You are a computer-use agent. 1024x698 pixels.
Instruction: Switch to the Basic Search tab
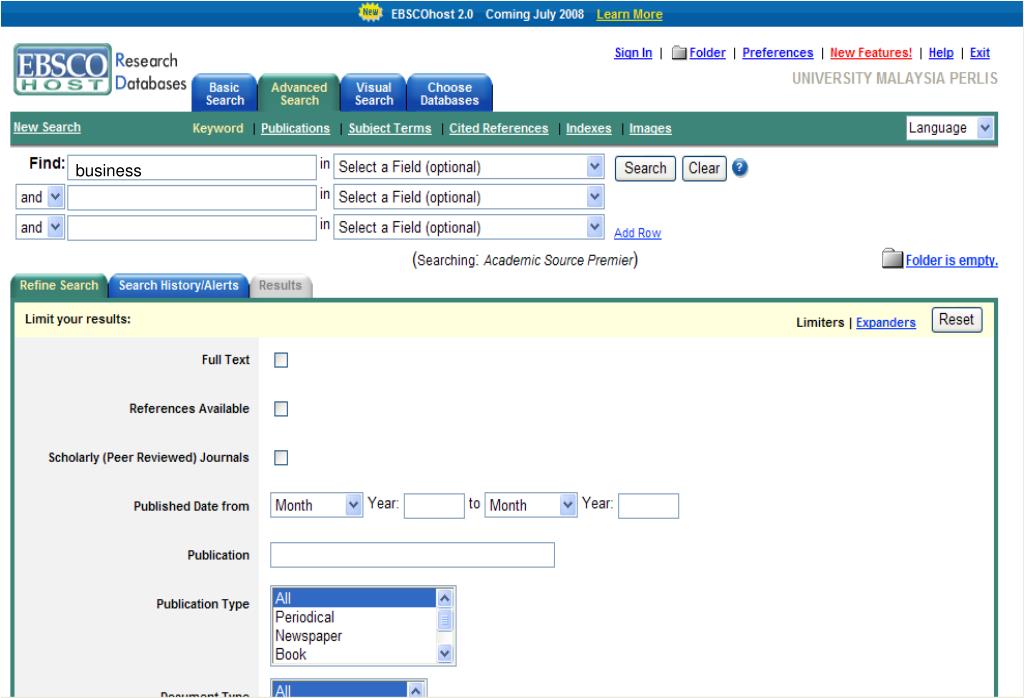point(225,93)
